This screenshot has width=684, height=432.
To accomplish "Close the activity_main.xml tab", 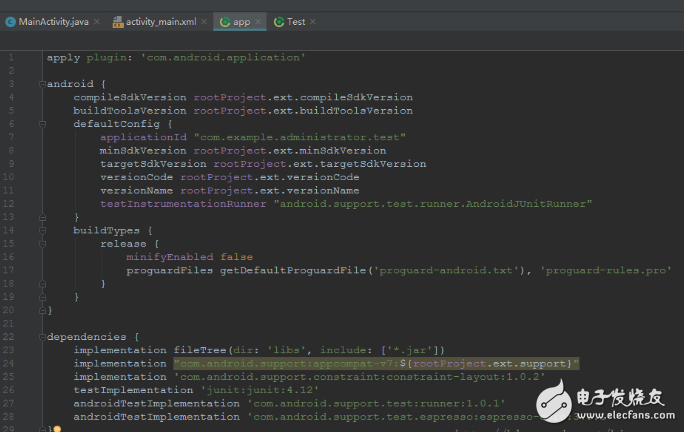I will tap(205, 21).
